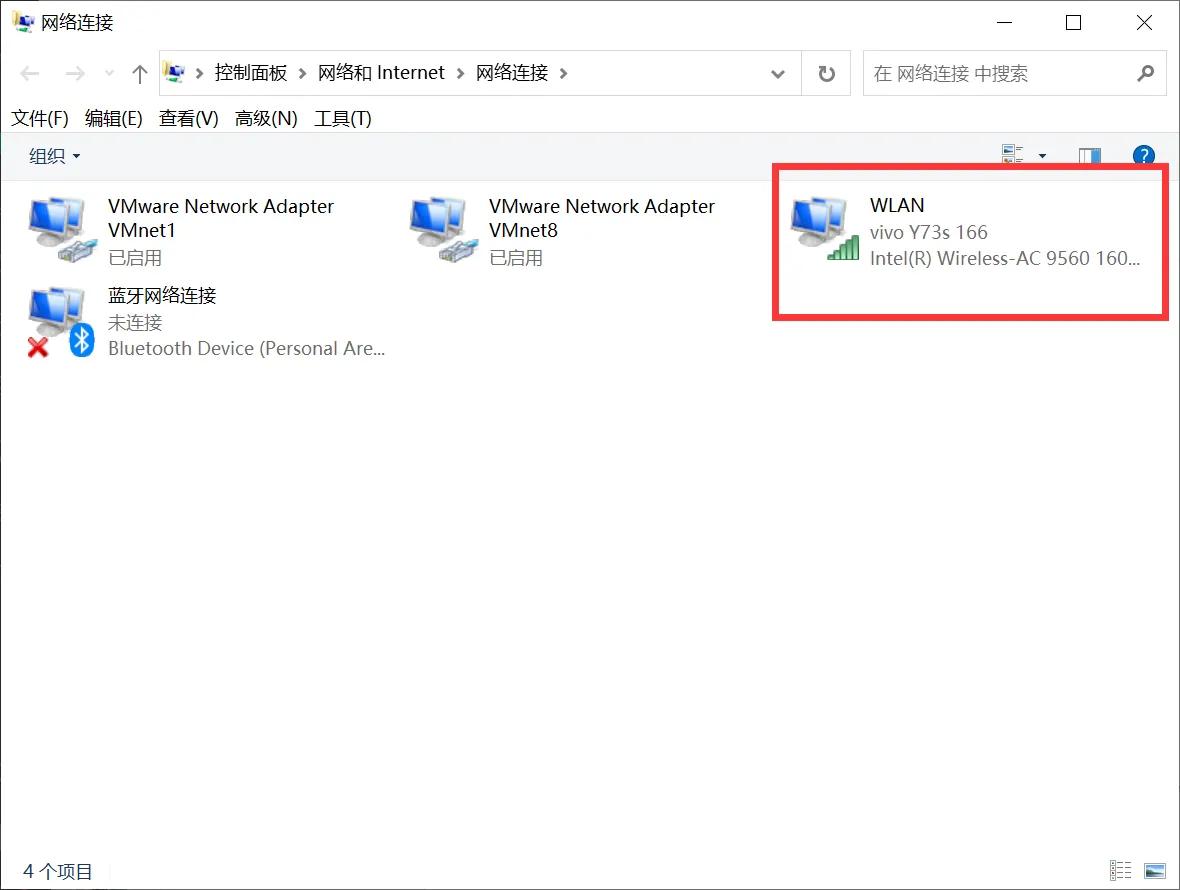Open the 工具(T) menu
Screen dimensions: 1180x890
[x=342, y=118]
